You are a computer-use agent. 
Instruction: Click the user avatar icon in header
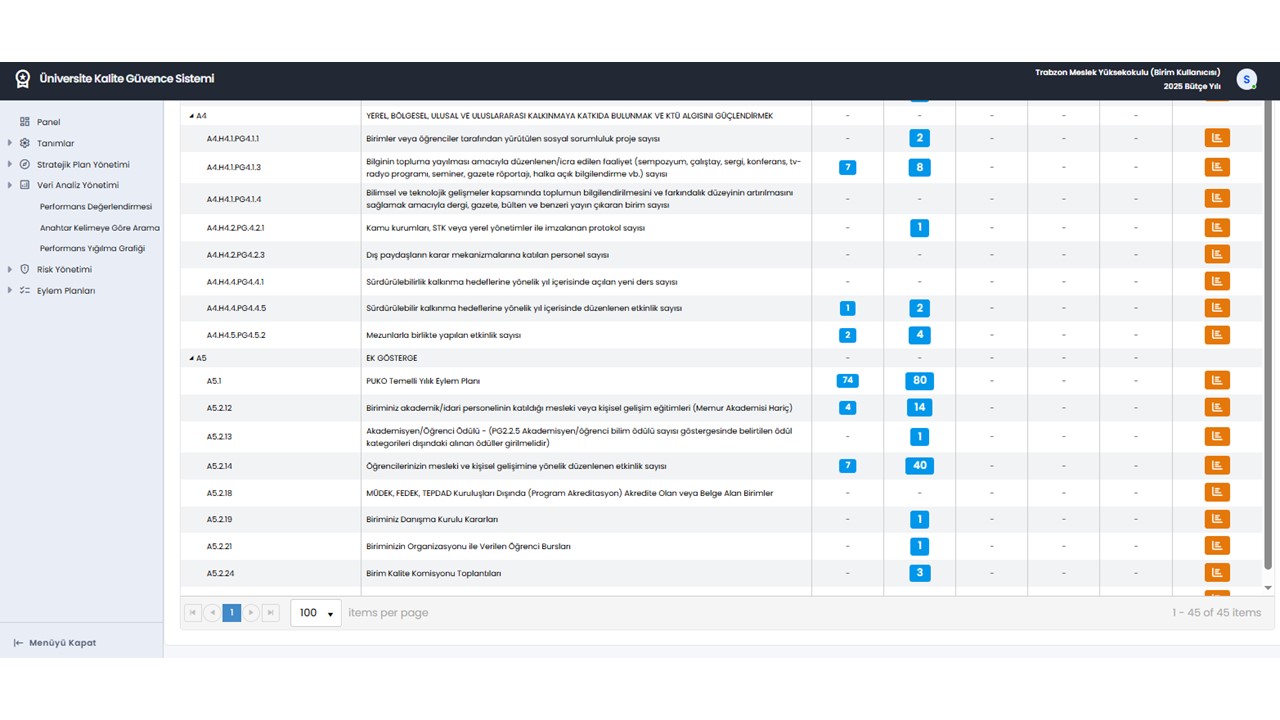1246,80
